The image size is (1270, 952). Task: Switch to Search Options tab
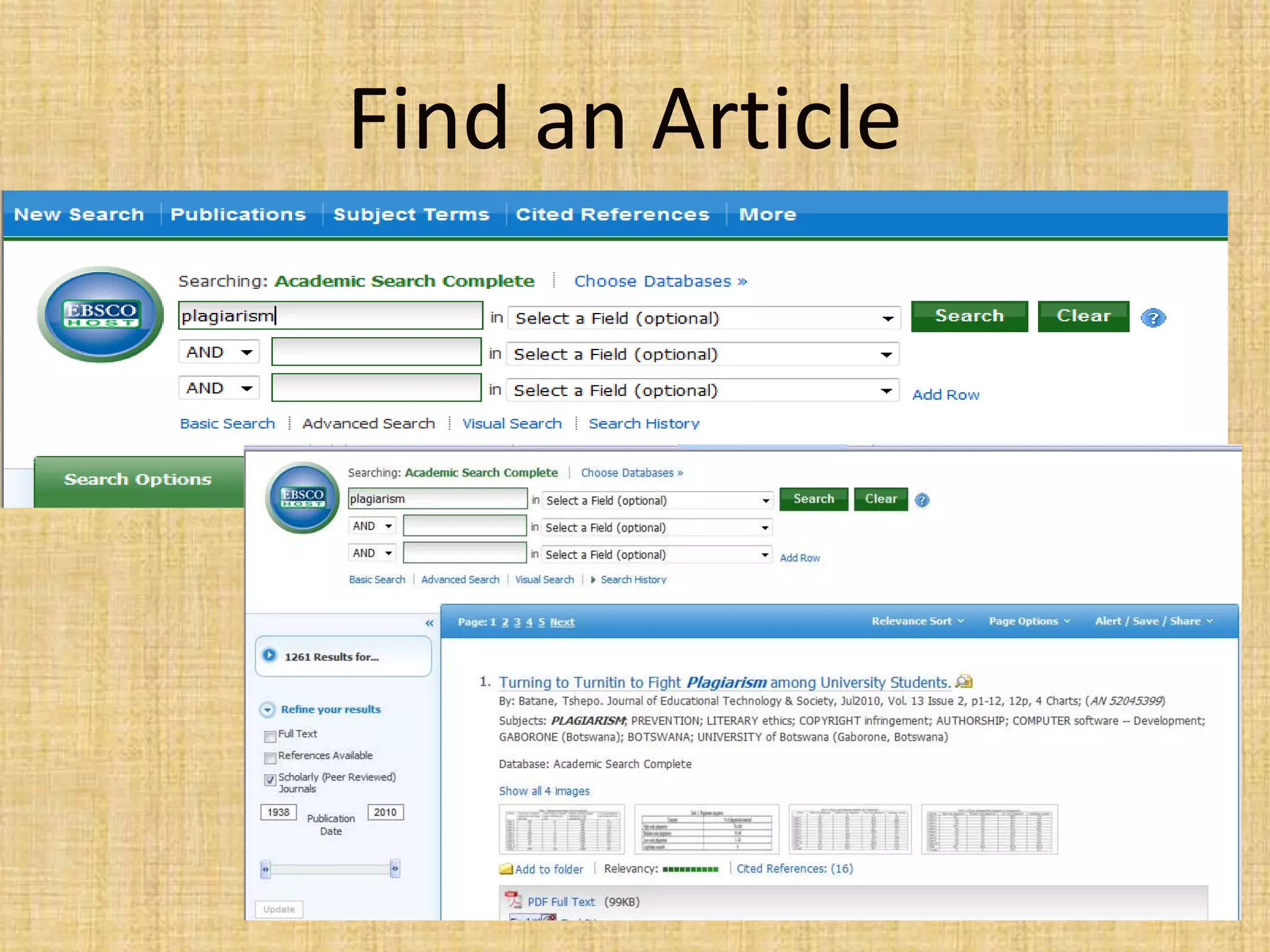138,482
